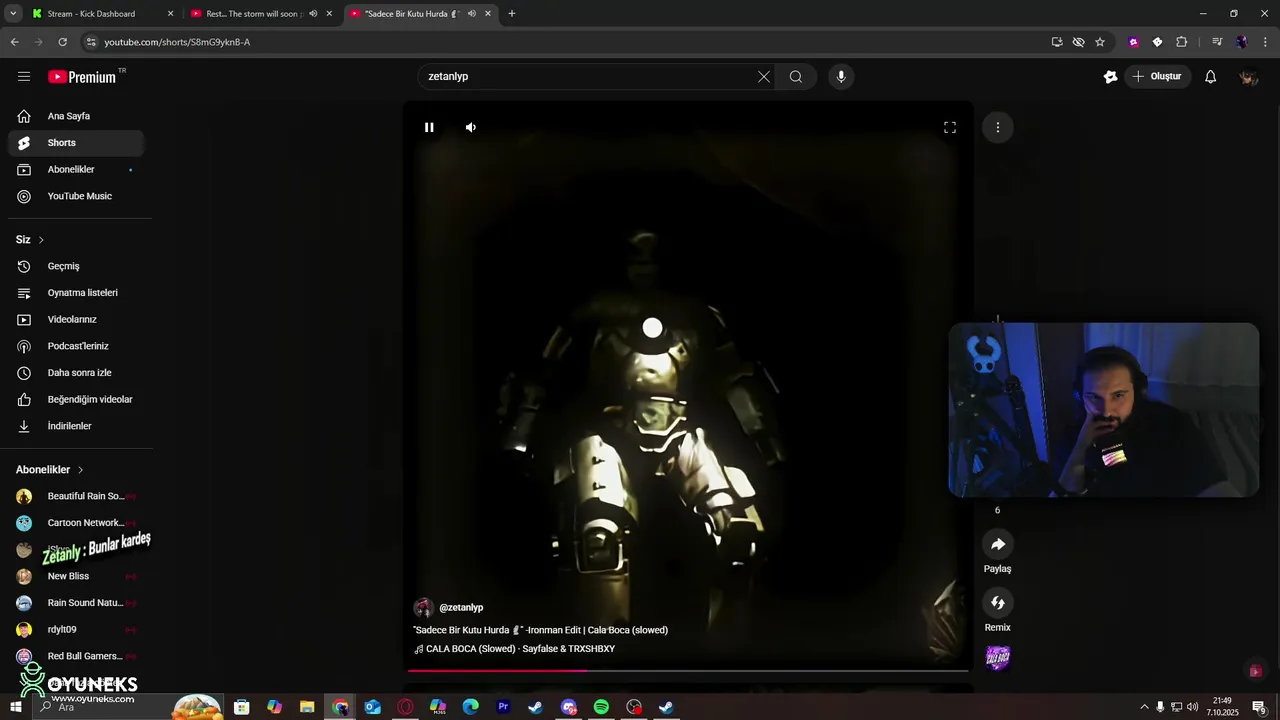Show hidden system tray icons
Viewport: 1280px width, 720px height.
click(1144, 707)
